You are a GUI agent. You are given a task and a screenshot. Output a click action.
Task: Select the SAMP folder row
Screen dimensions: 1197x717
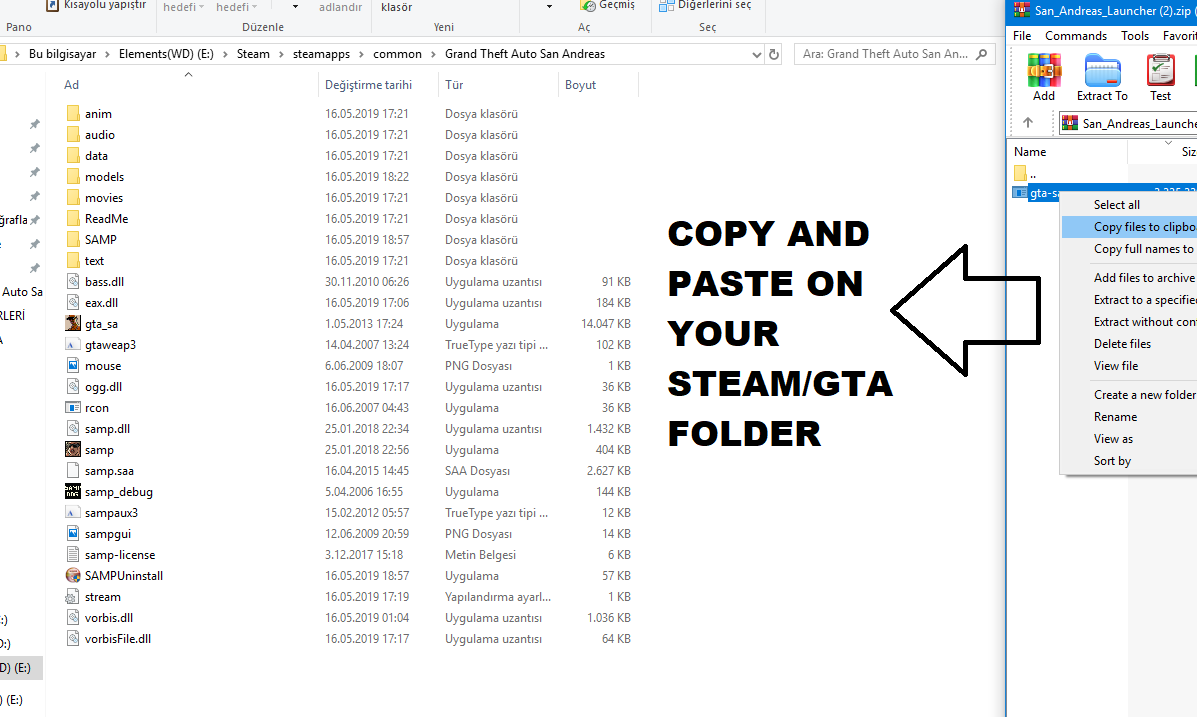350,240
